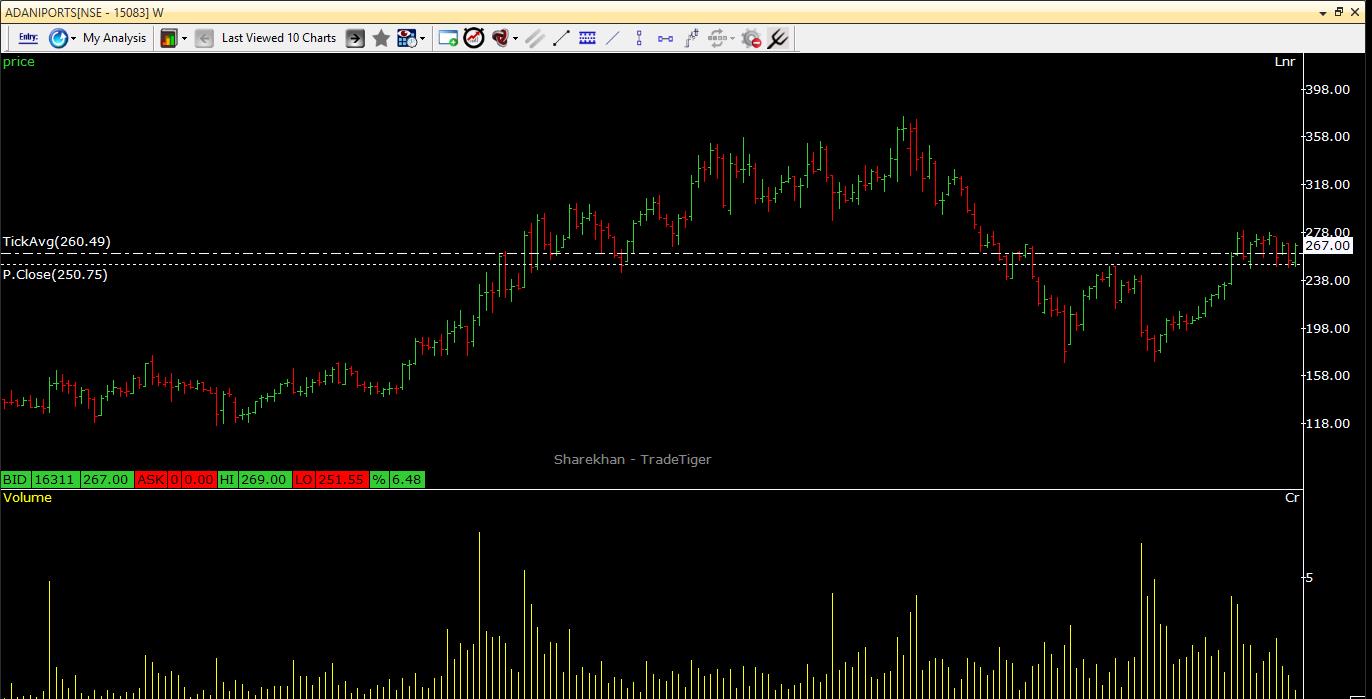This screenshot has height=699, width=1372.
Task: Click the star favorites icon
Action: click(381, 38)
